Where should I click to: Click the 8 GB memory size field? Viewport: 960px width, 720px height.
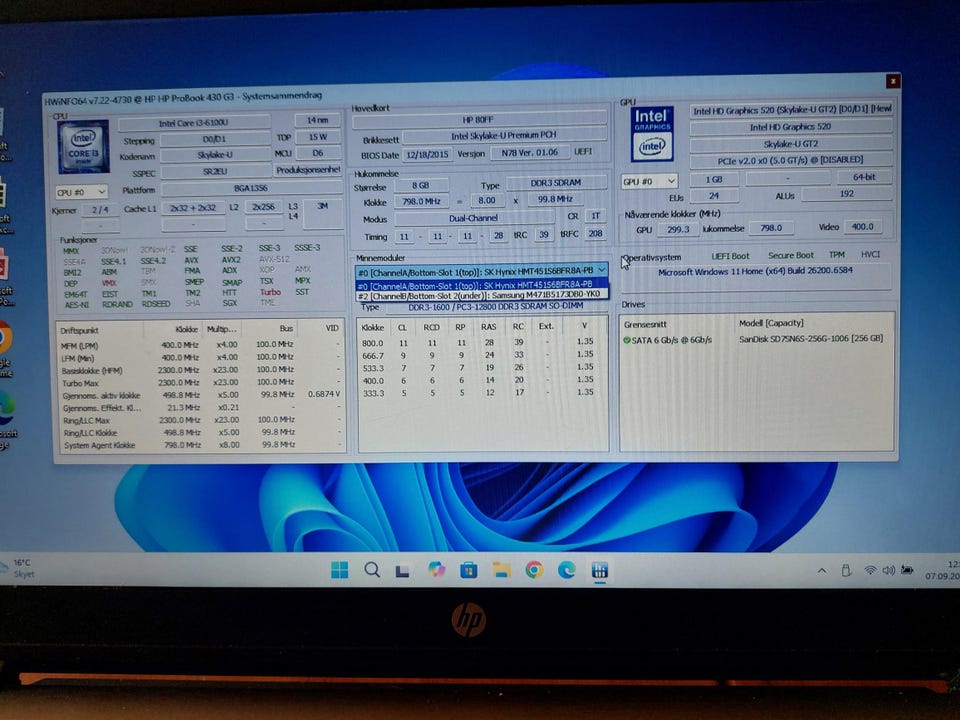[x=421, y=185]
